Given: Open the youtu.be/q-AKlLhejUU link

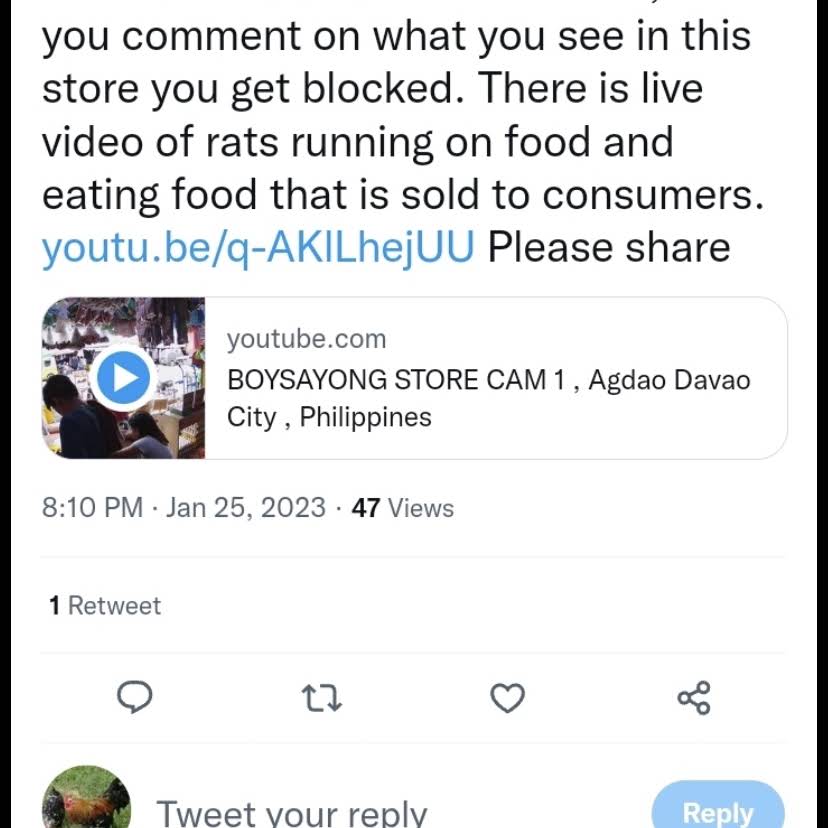Looking at the screenshot, I should 258,246.
